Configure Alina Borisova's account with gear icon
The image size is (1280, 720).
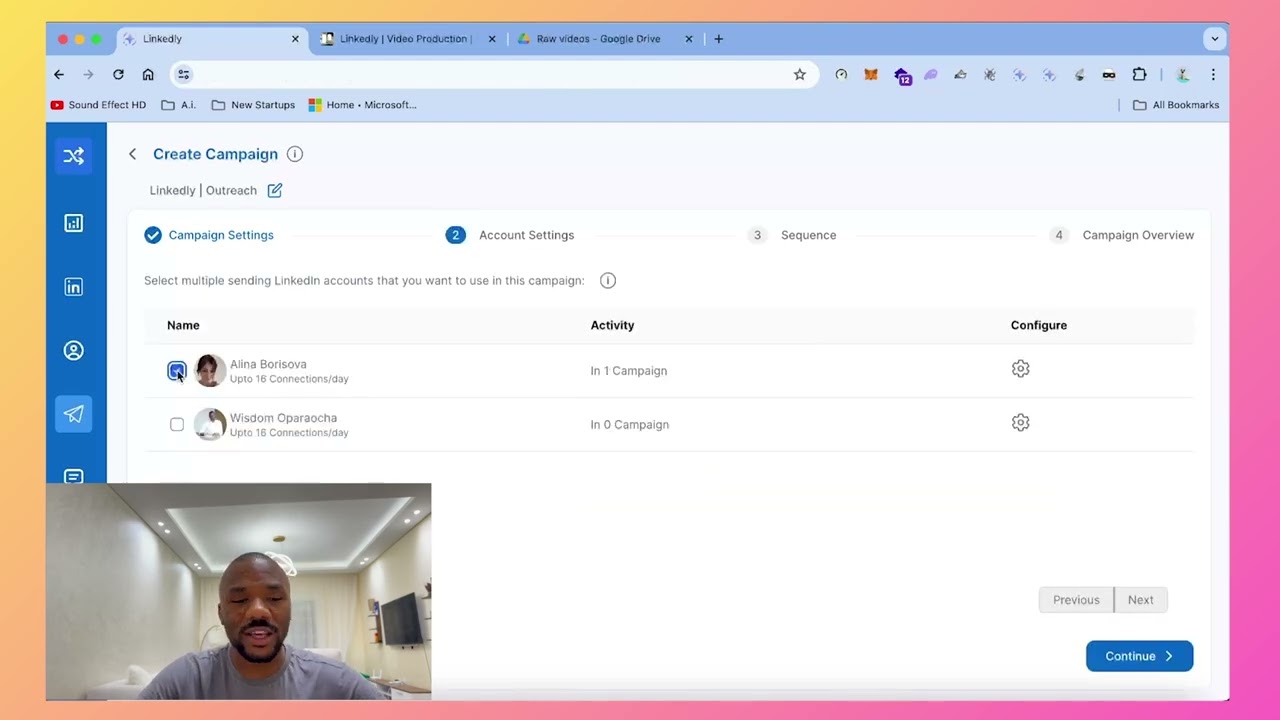1020,369
